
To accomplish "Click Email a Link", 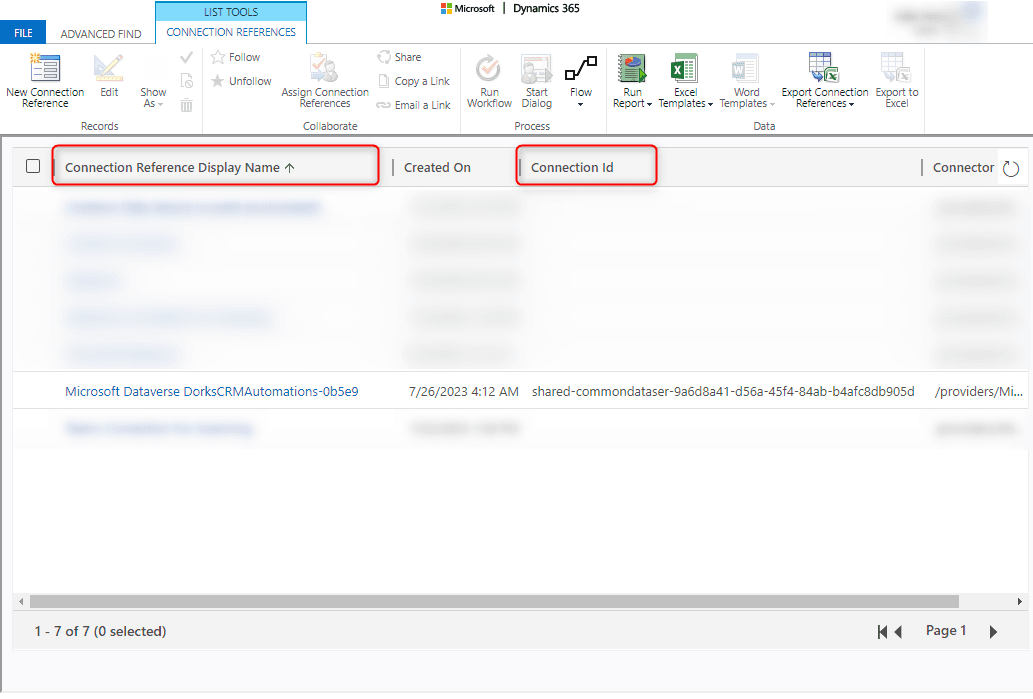I will coord(414,105).
